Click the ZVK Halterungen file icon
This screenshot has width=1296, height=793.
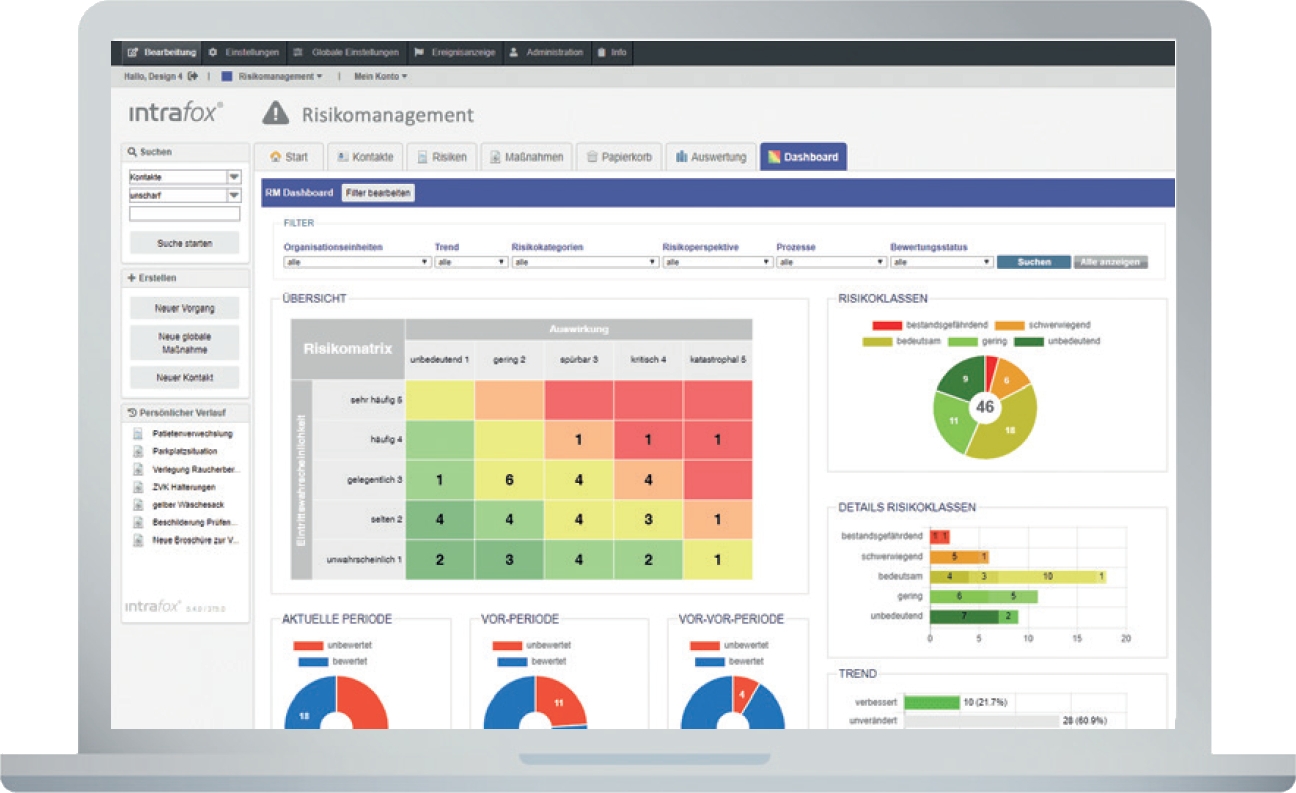[139, 487]
